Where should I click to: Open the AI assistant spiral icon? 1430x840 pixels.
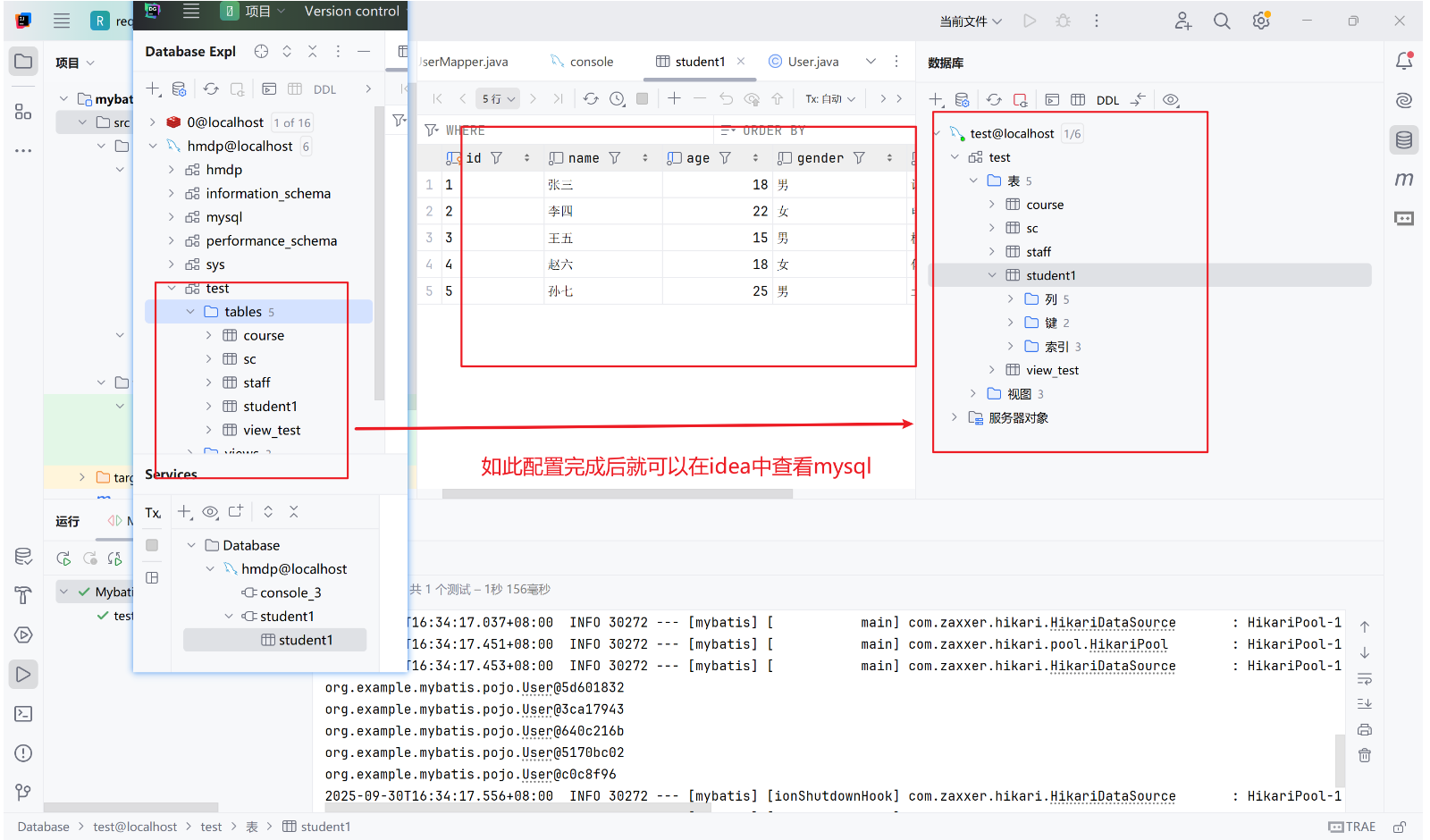pyautogui.click(x=1404, y=100)
